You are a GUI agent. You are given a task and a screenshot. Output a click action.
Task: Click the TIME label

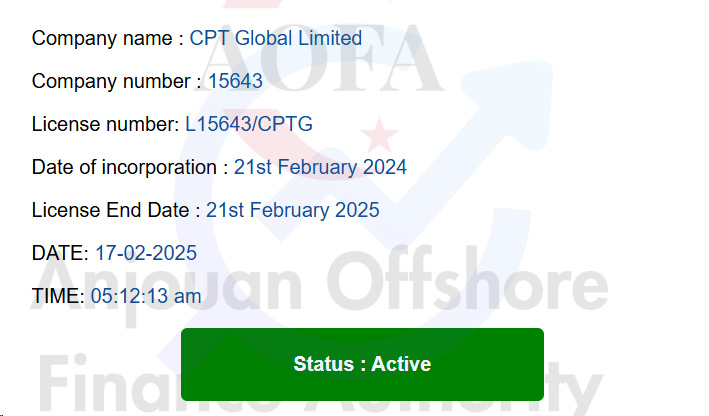(58, 296)
